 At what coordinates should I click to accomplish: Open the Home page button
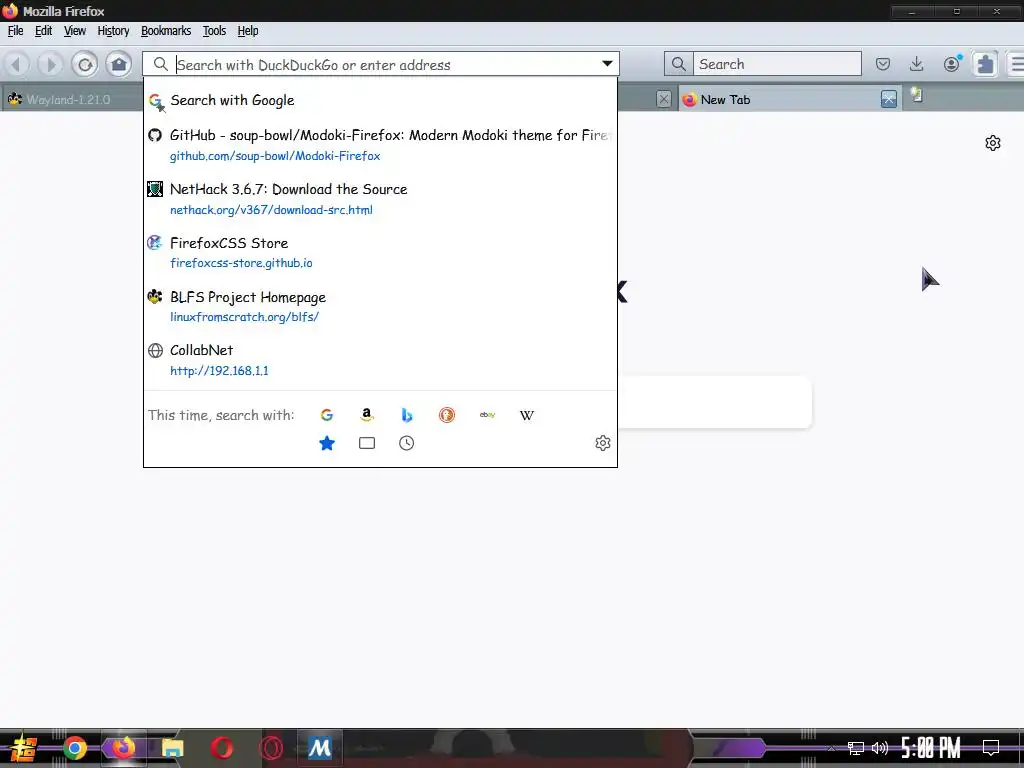pyautogui.click(x=119, y=64)
